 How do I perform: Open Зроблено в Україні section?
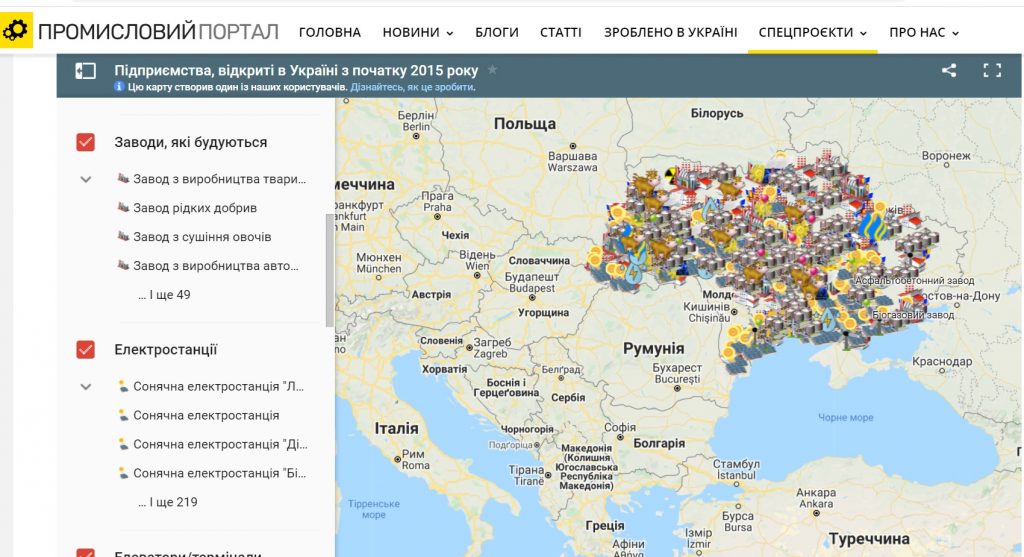(x=671, y=32)
